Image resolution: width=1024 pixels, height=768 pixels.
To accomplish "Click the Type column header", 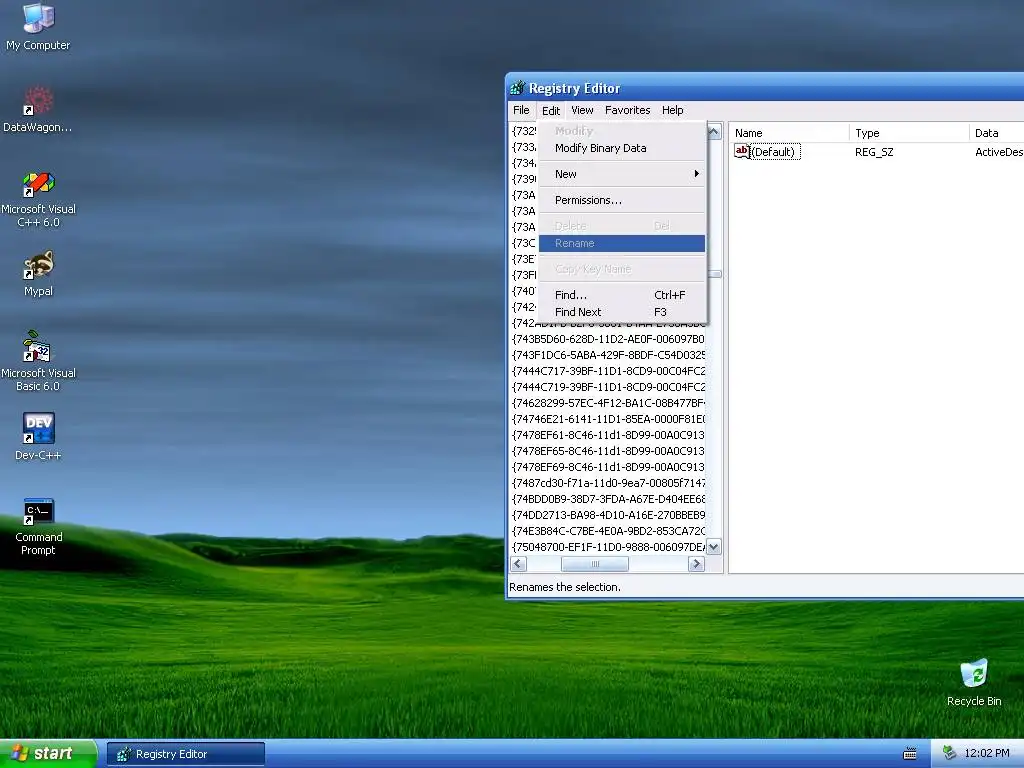I will coord(909,133).
